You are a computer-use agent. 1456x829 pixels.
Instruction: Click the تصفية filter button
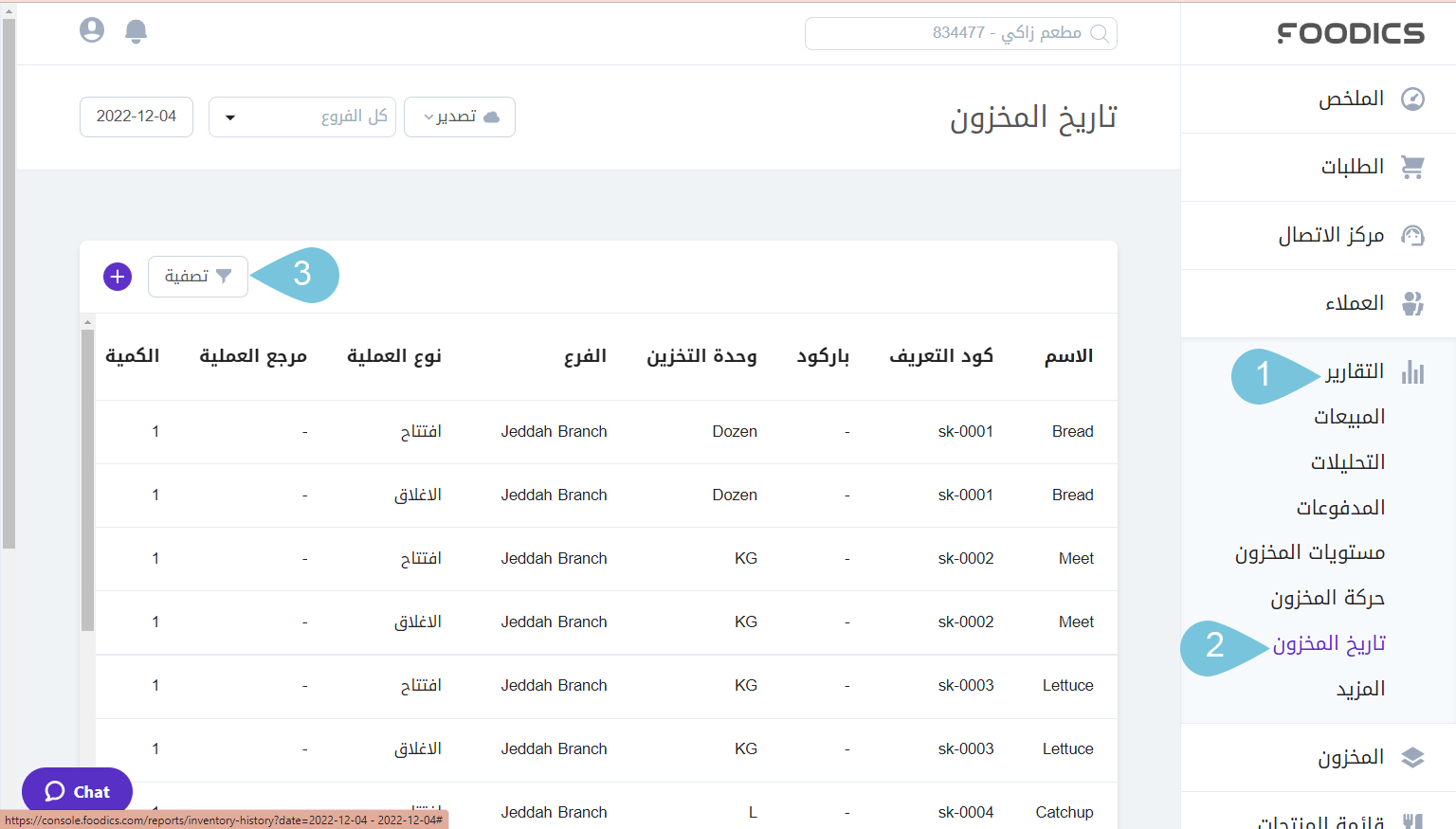coord(197,276)
